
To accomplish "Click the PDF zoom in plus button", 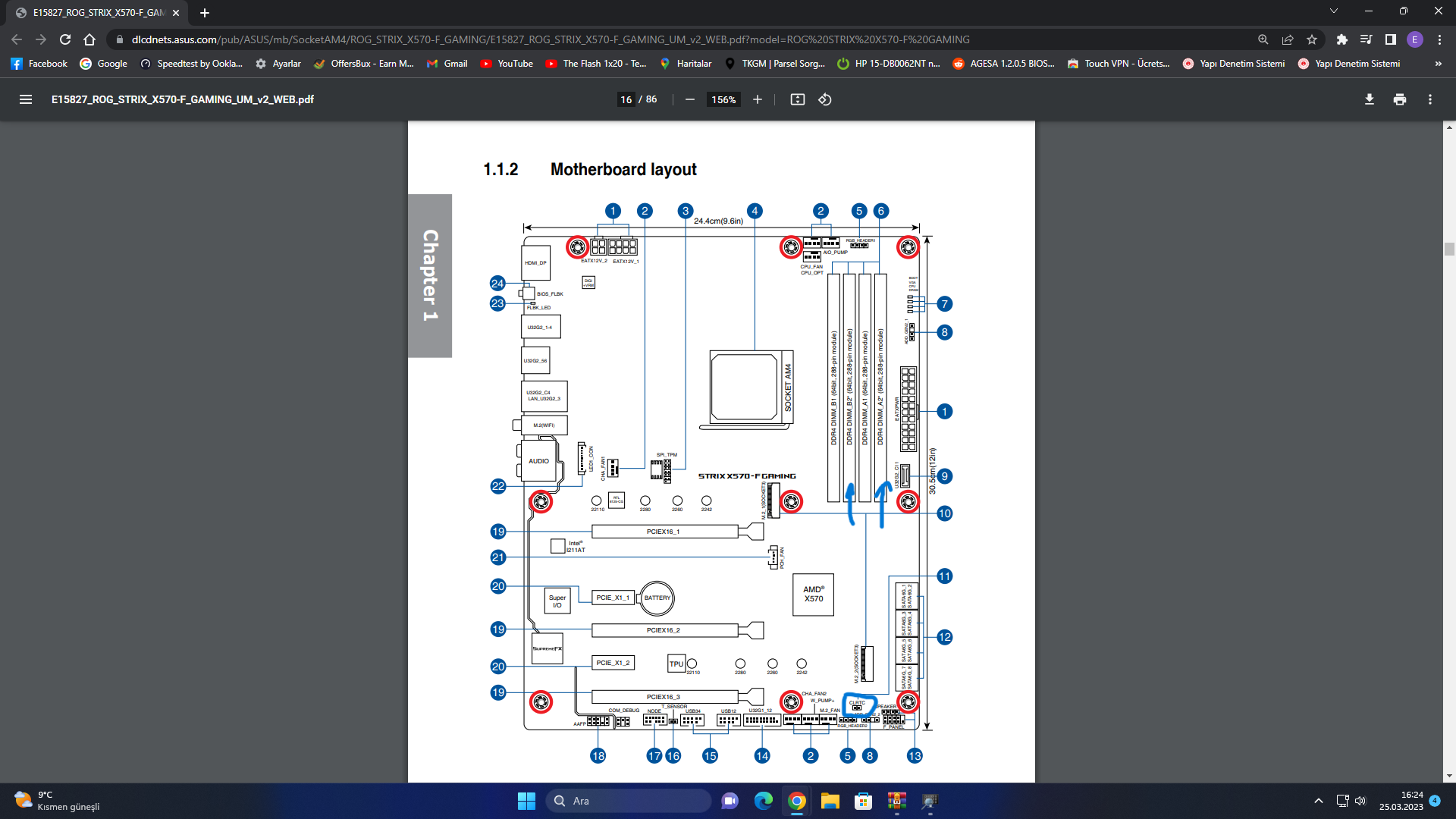I will coord(757,99).
